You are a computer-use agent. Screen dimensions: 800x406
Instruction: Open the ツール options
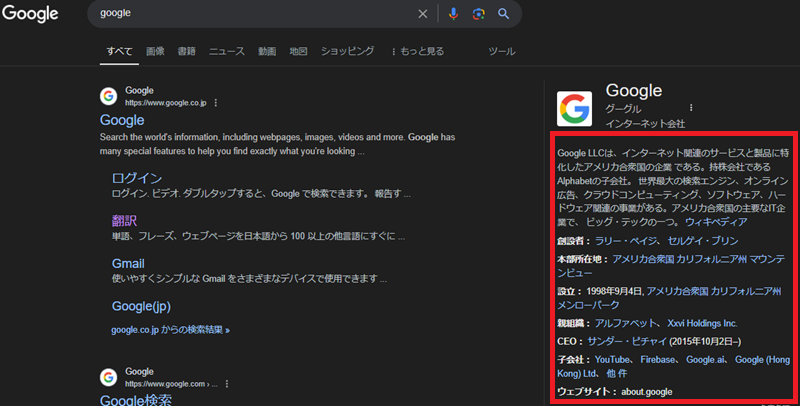pyautogui.click(x=502, y=51)
